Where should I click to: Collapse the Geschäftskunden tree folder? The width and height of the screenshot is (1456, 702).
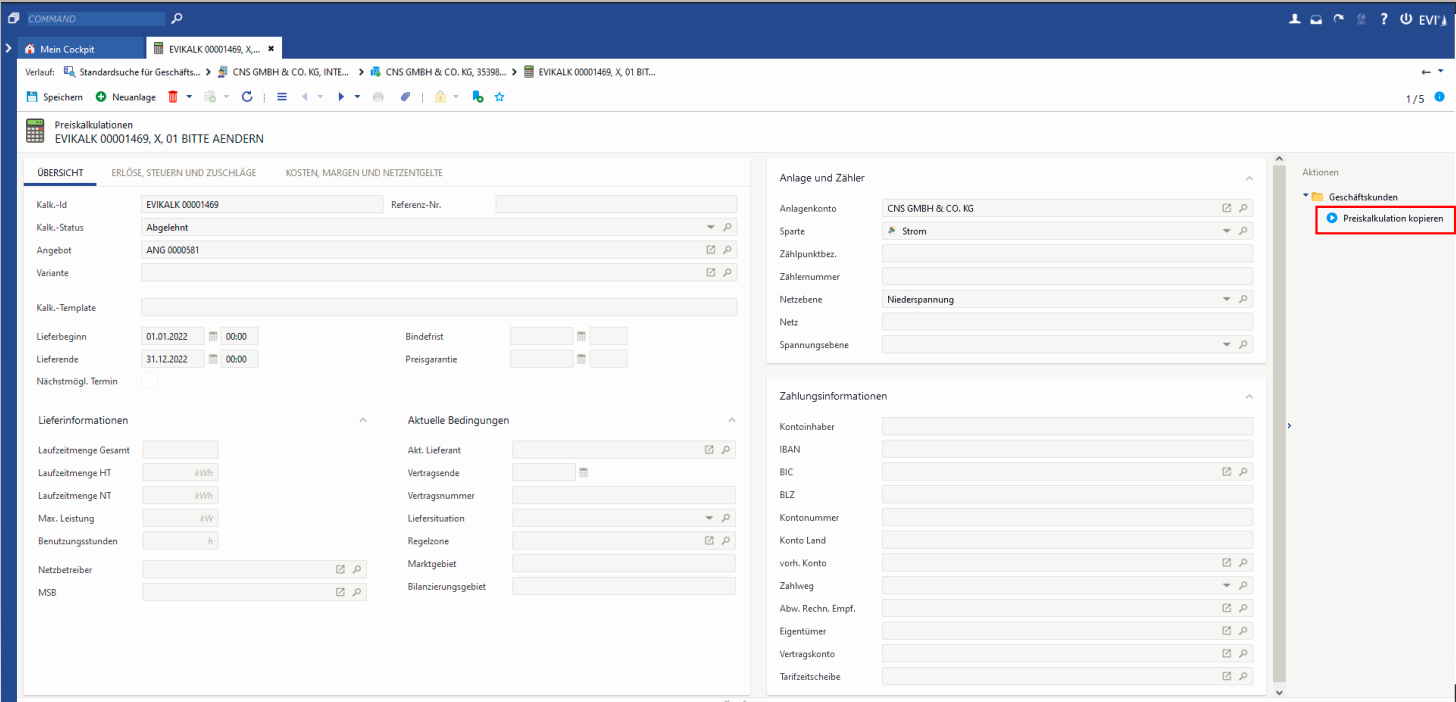[x=1305, y=197]
